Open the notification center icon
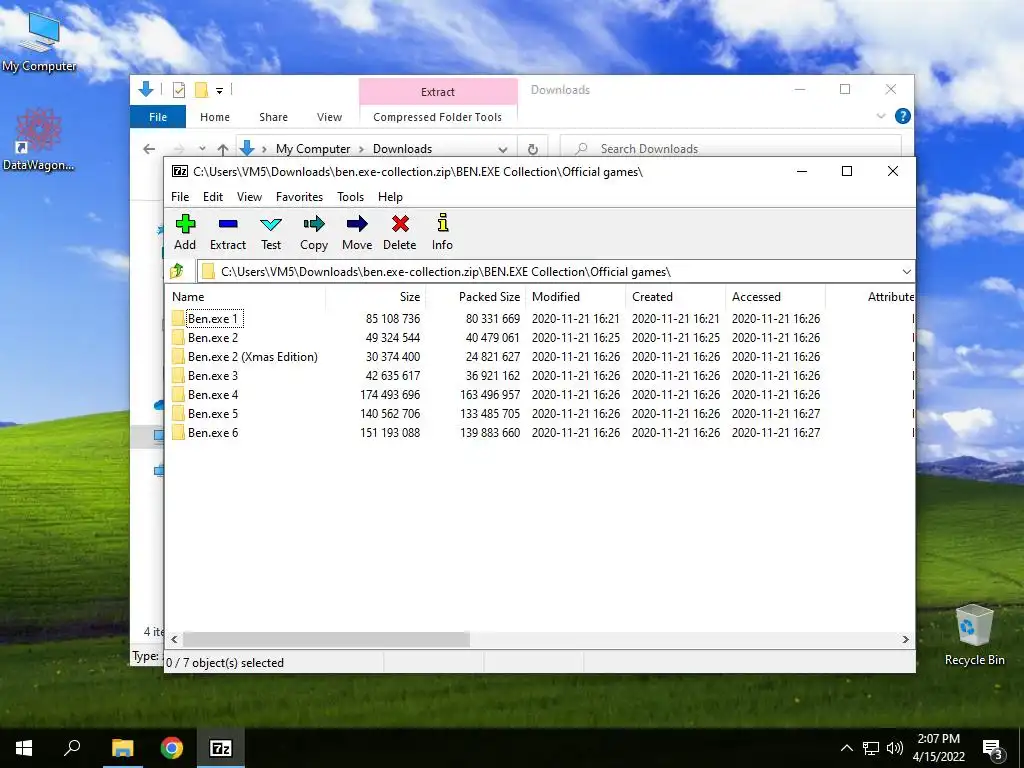The width and height of the screenshot is (1024, 768). coord(993,749)
